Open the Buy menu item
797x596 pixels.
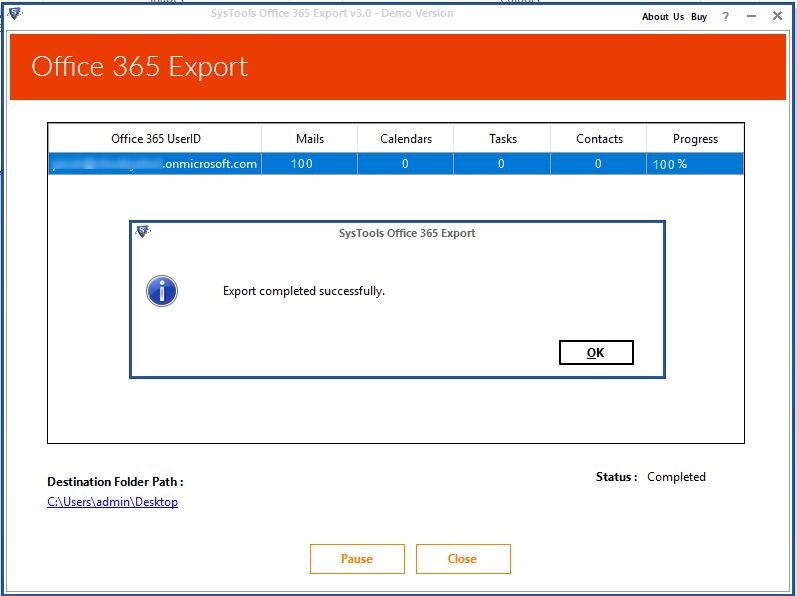[x=699, y=17]
